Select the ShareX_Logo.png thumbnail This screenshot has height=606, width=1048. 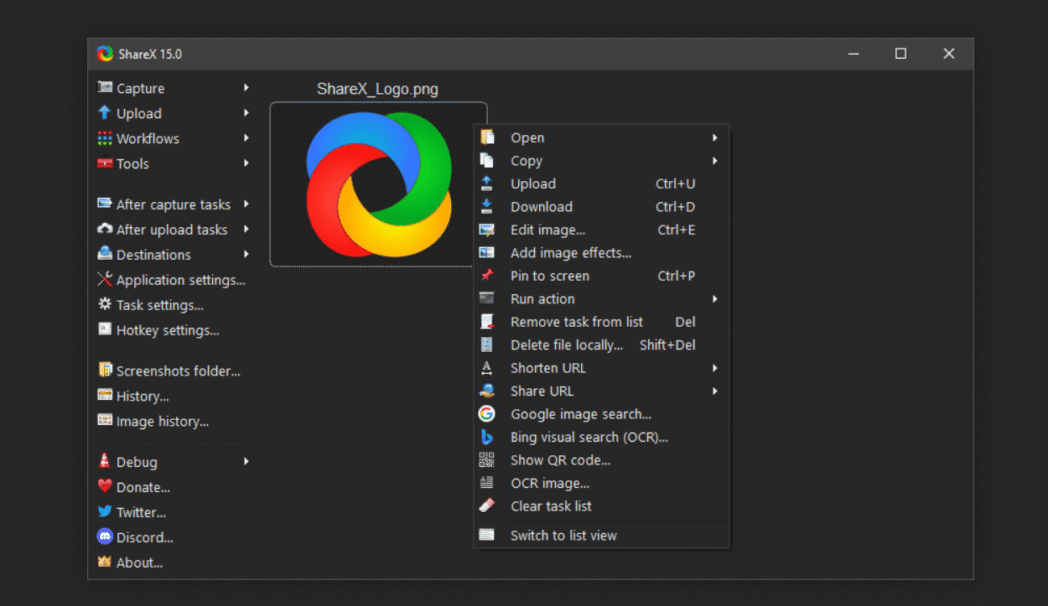378,185
